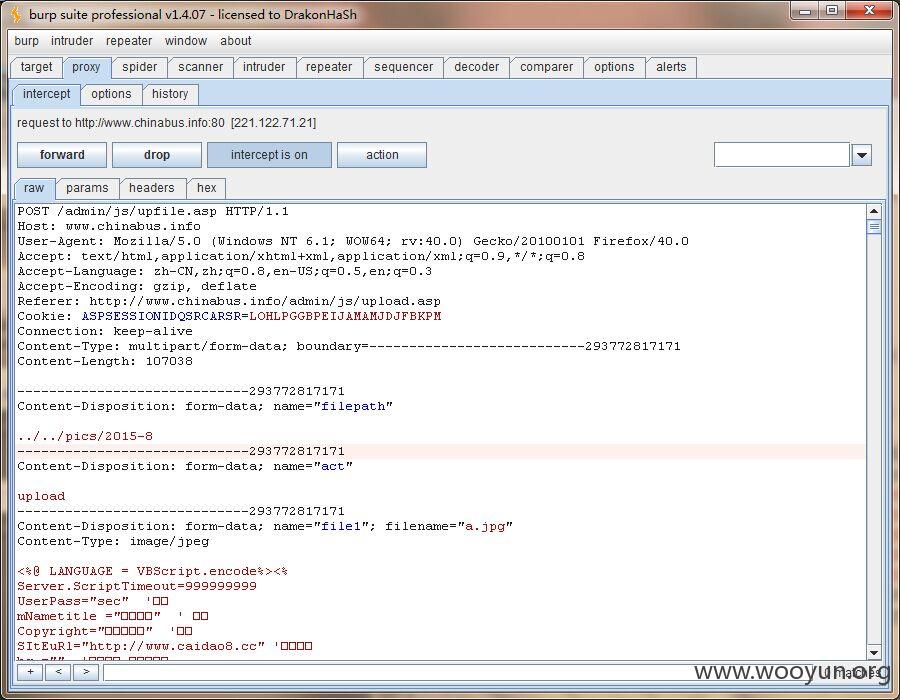View the alerts tab

[x=671, y=67]
